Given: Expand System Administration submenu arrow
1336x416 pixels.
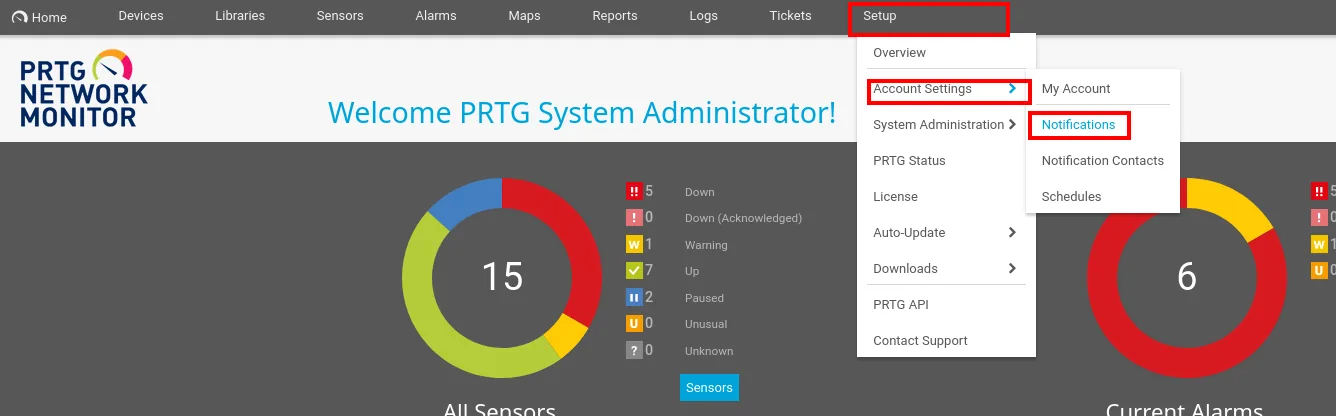Looking at the screenshot, I should 1013,124.
